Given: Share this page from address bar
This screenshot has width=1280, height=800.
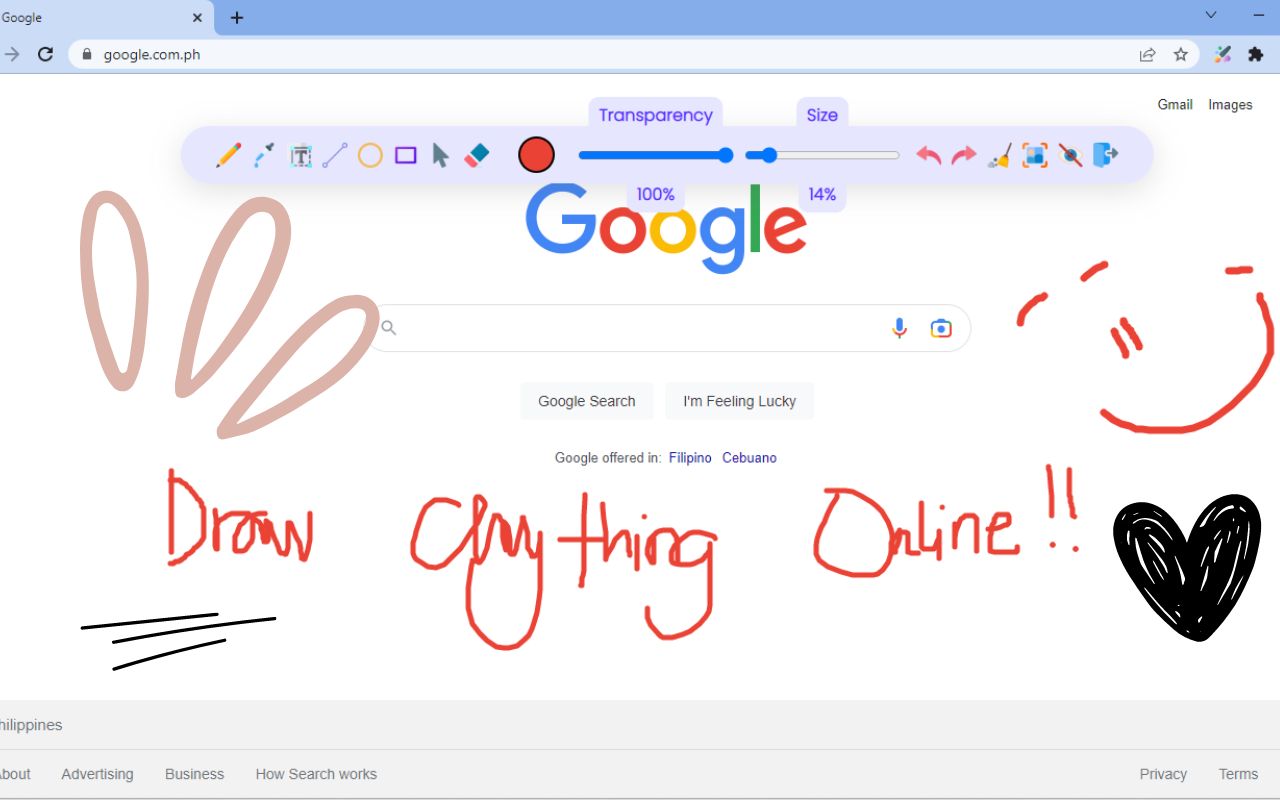Looking at the screenshot, I should [1147, 55].
